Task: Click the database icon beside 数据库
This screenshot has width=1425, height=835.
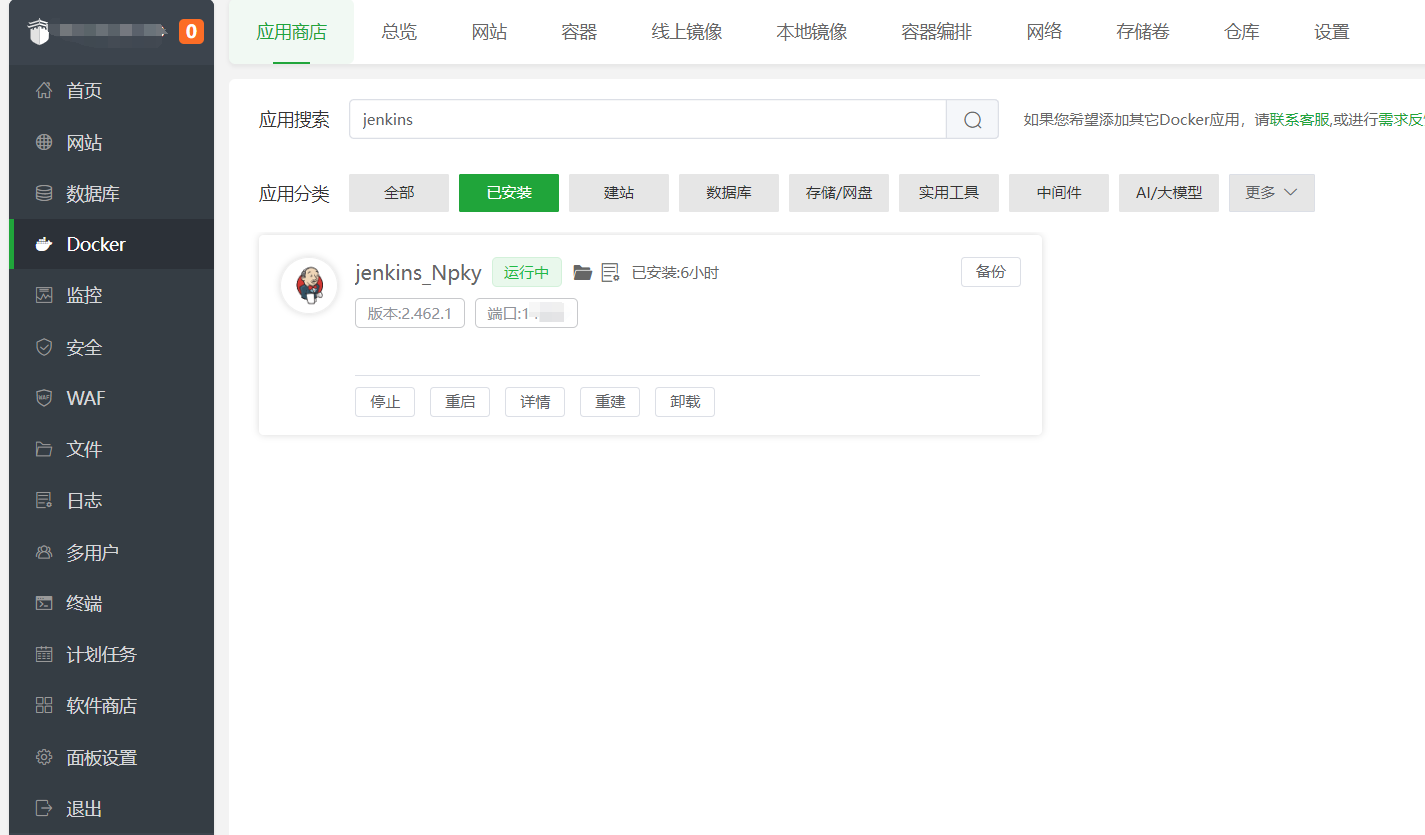Action: coord(43,193)
